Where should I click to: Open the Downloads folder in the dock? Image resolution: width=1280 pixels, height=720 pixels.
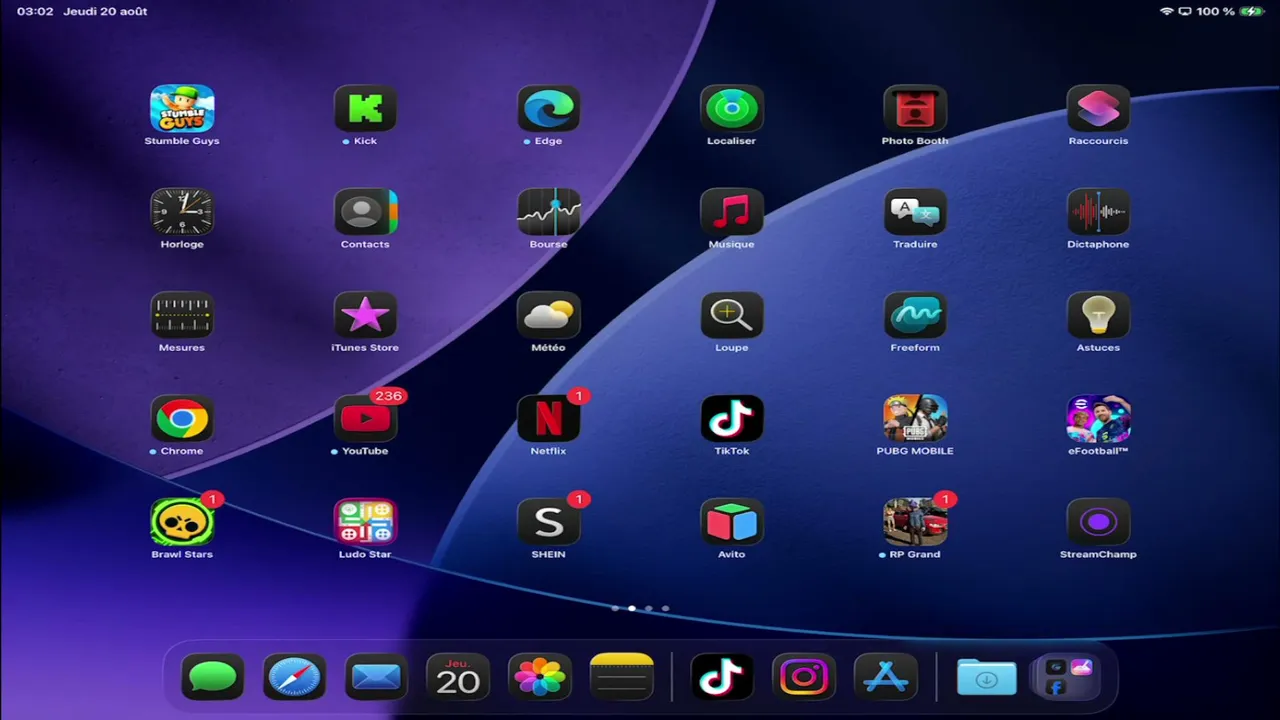[986, 678]
